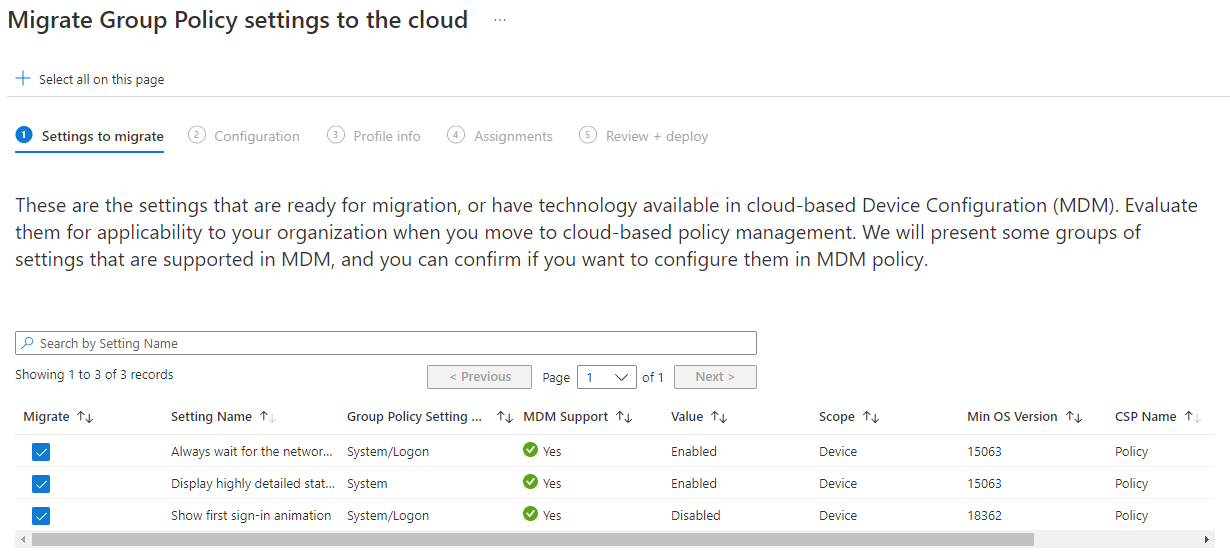Click 'System/Logon' in Always wait row

[x=388, y=451]
